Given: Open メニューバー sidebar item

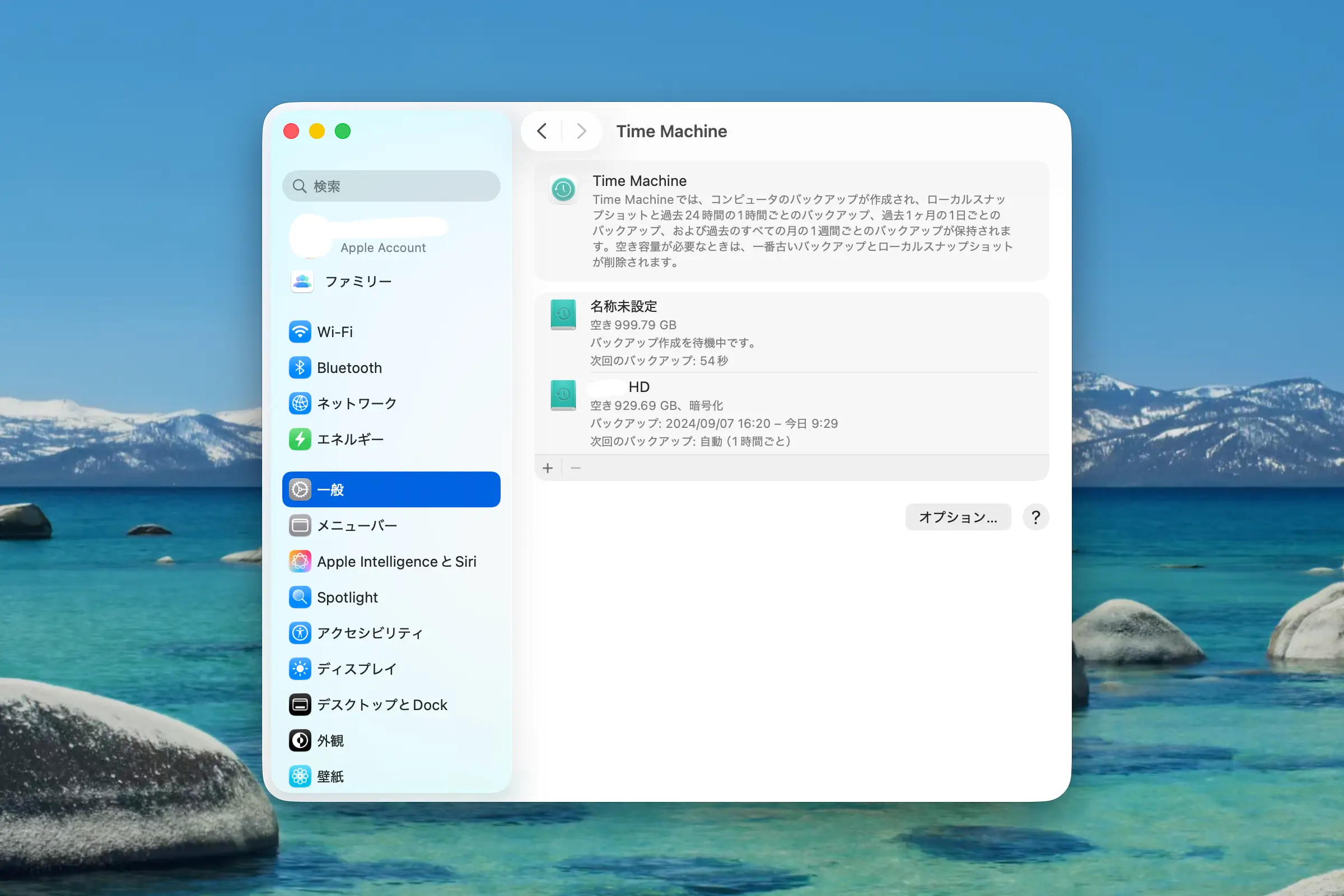Looking at the screenshot, I should tap(357, 526).
